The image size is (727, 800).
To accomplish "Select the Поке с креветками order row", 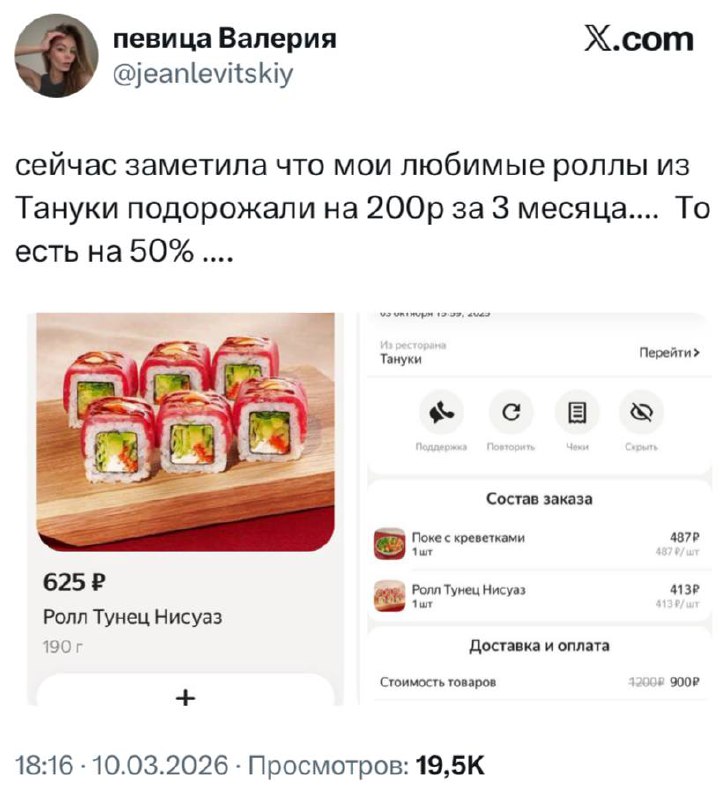I will [537, 544].
